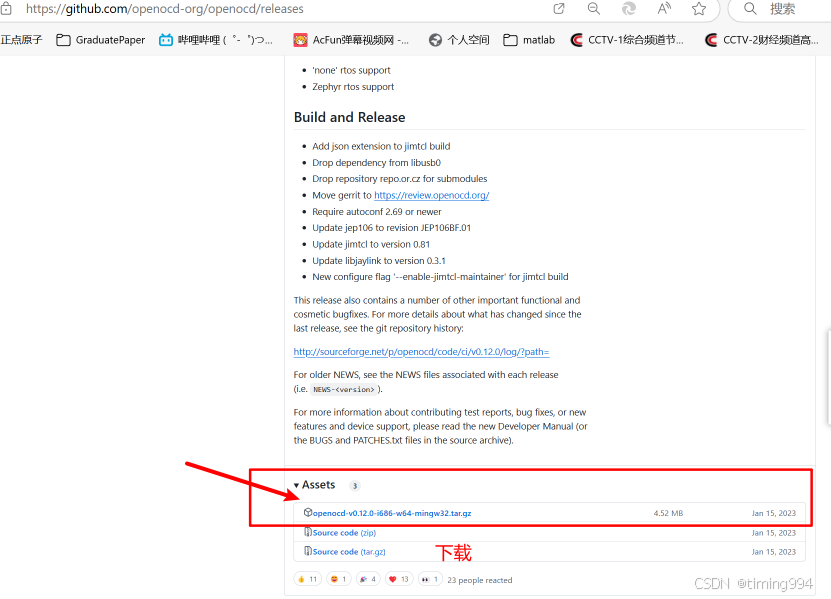The image size is (831, 599).
Task: Click the page's vertical scrollbar
Action: (828, 377)
